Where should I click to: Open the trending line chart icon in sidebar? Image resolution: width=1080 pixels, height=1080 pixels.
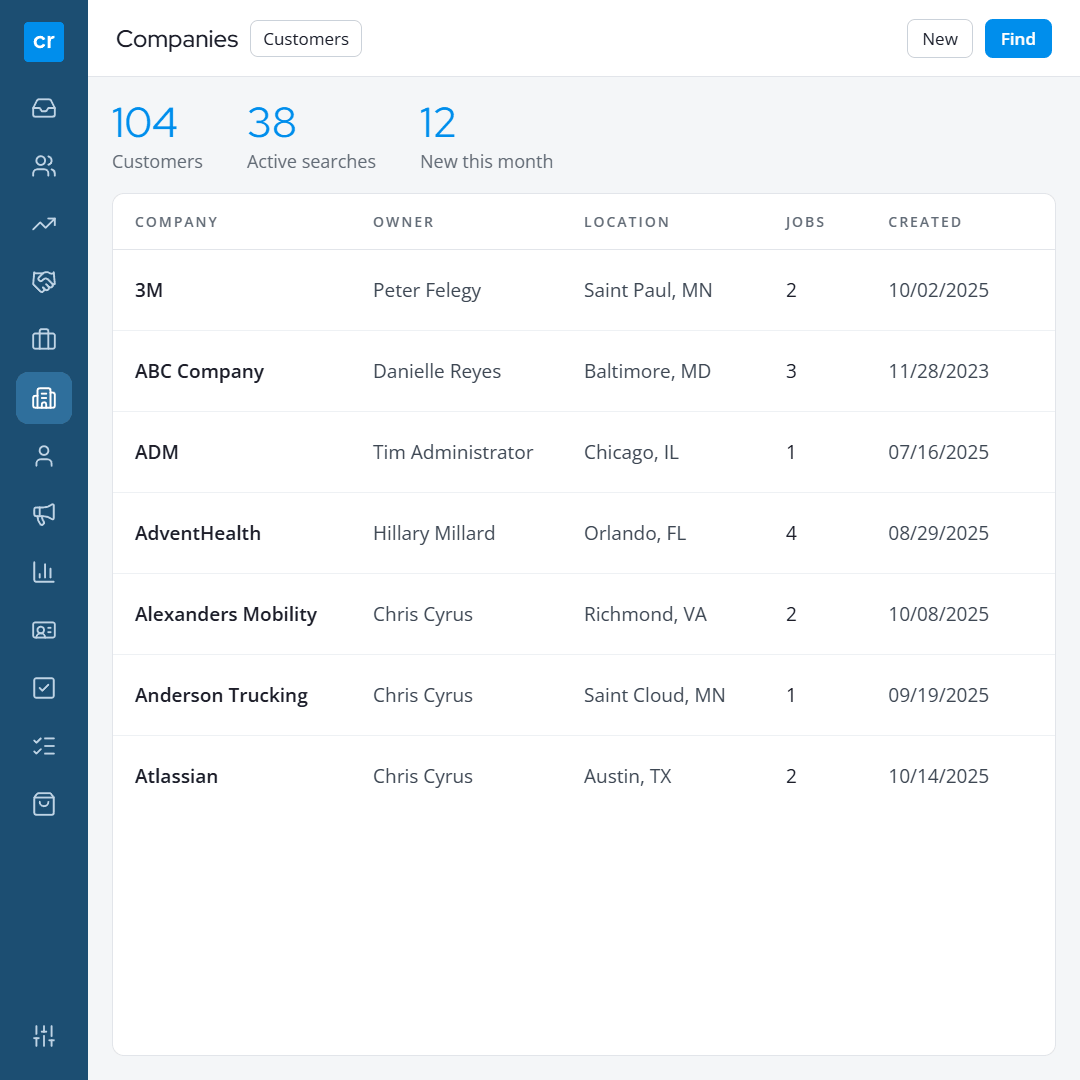44,224
